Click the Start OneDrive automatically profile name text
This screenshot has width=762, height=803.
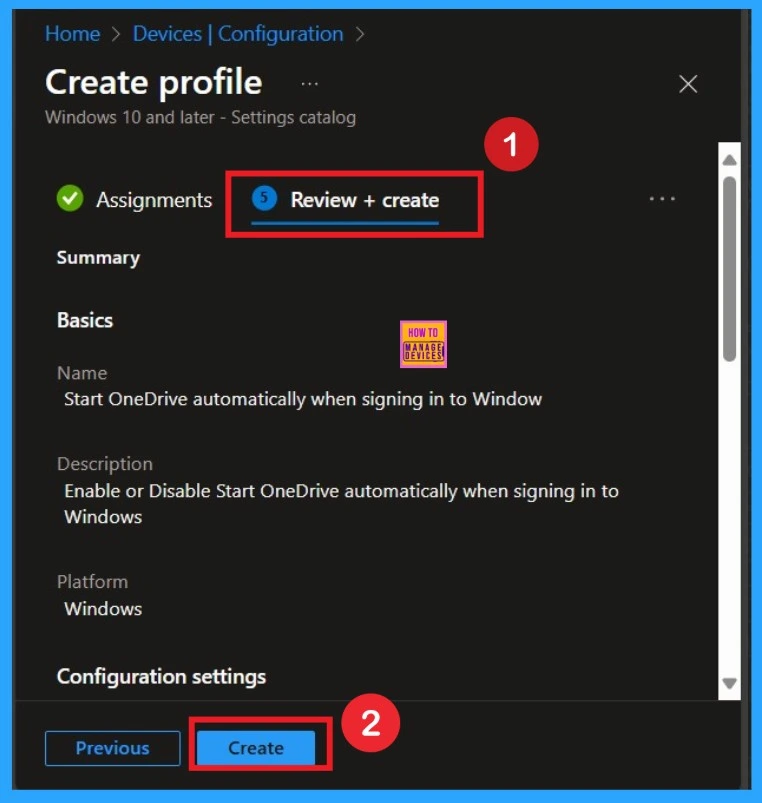[x=303, y=399]
